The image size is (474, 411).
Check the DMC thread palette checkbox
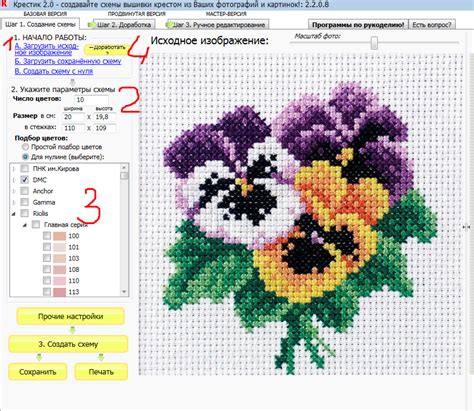(x=25, y=180)
